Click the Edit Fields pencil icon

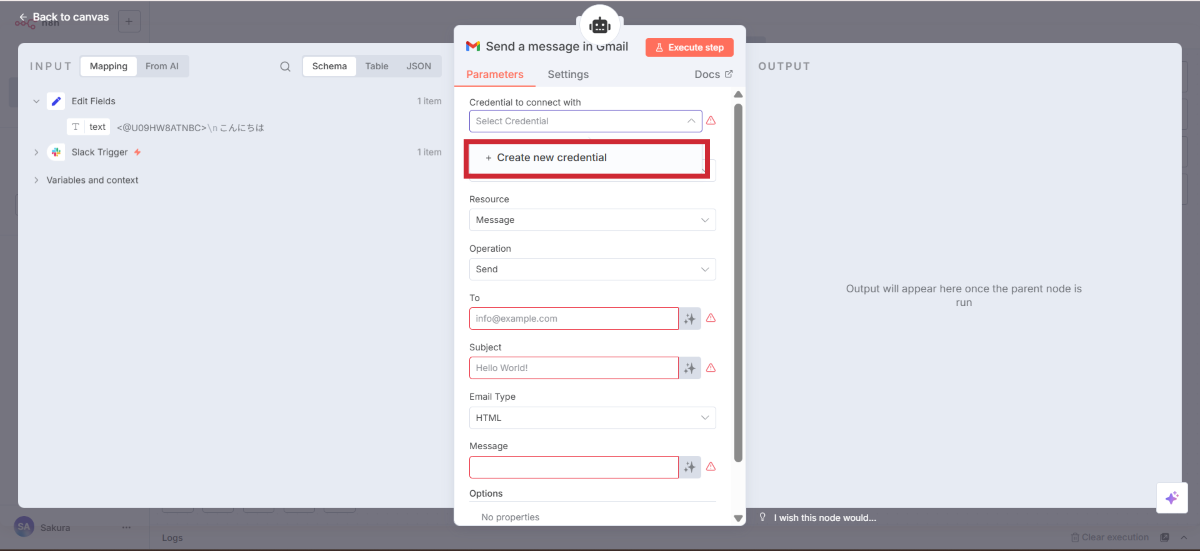56,101
